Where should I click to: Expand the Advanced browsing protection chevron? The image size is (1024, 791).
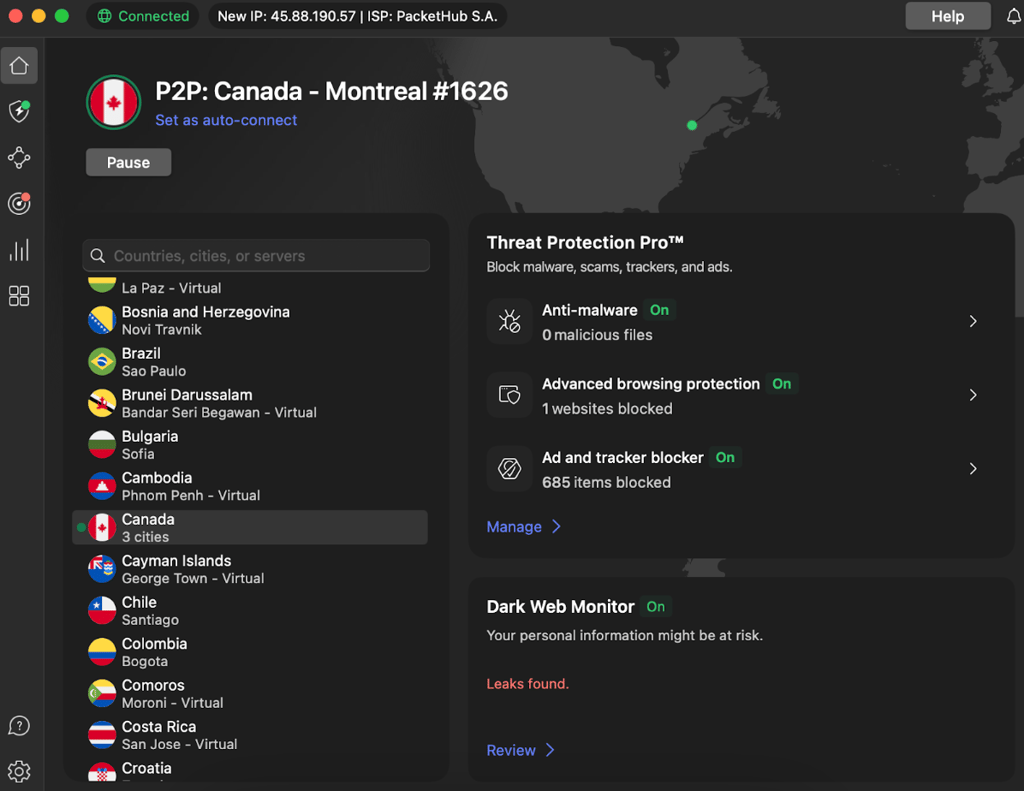(x=973, y=395)
